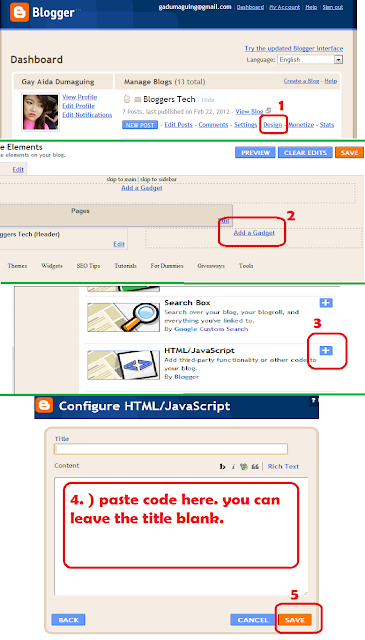The image size is (365, 640).
Task: Select the Giveaways page tab
Action: click(x=211, y=266)
